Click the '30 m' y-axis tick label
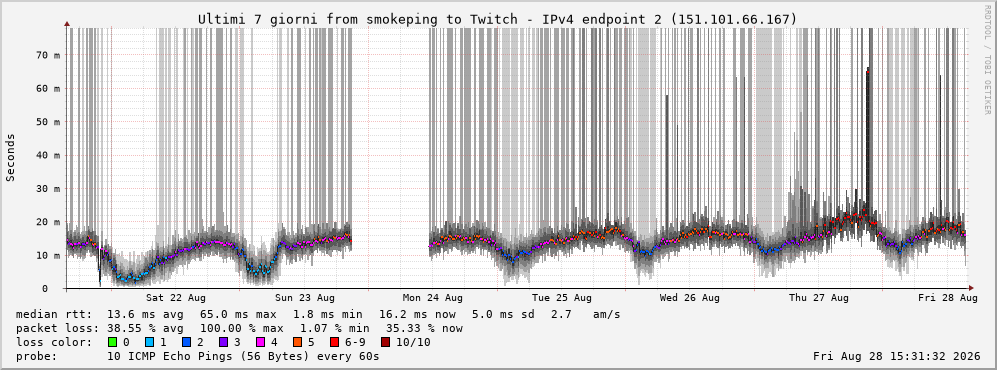The height and width of the screenshot is (370, 997). [48, 189]
